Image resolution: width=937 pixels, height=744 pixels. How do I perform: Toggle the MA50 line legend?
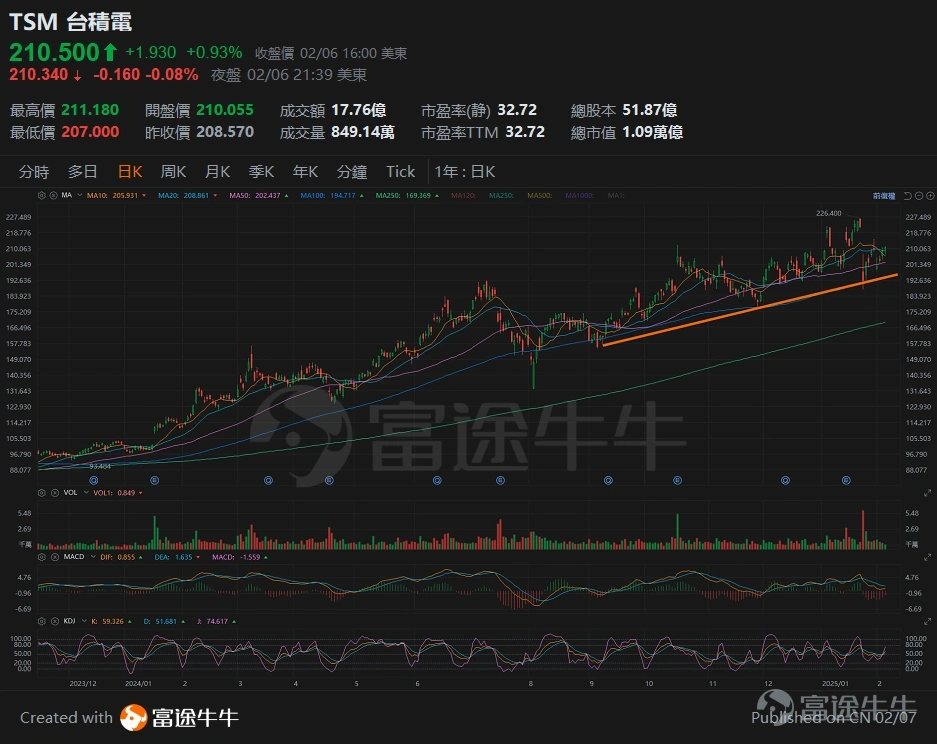click(x=259, y=195)
